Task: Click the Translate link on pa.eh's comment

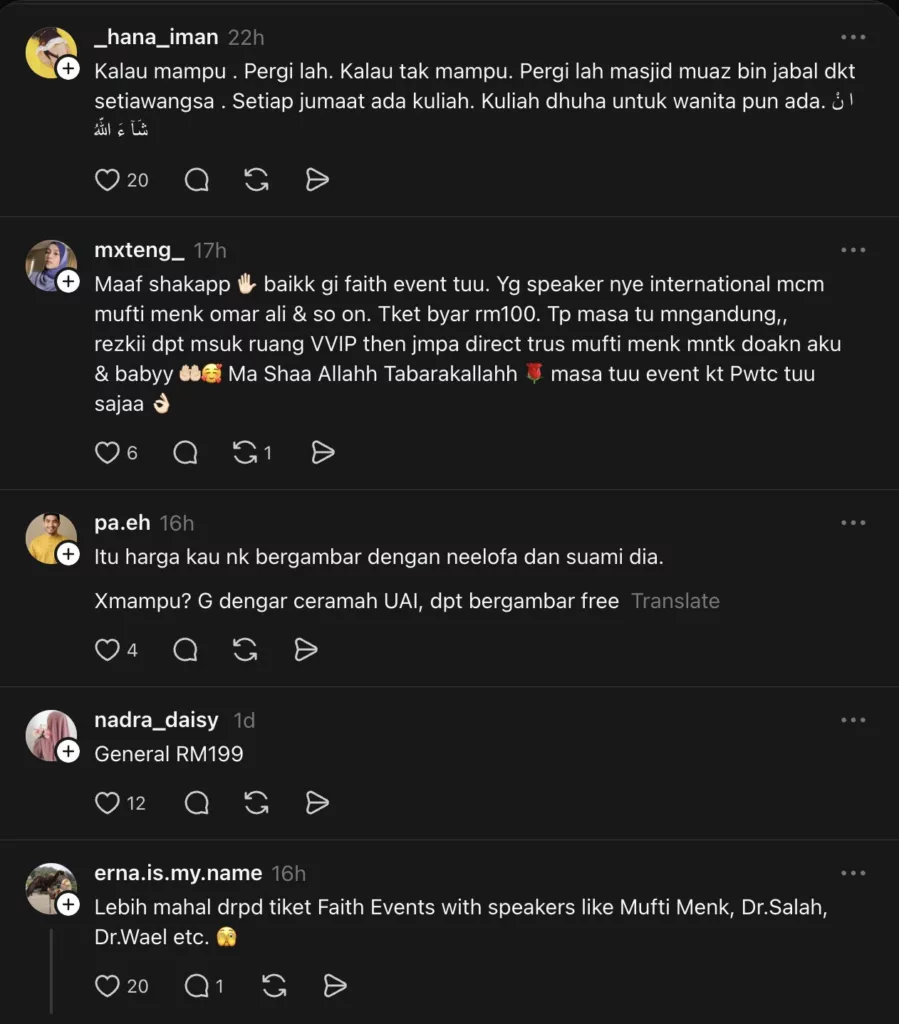Action: click(x=675, y=601)
